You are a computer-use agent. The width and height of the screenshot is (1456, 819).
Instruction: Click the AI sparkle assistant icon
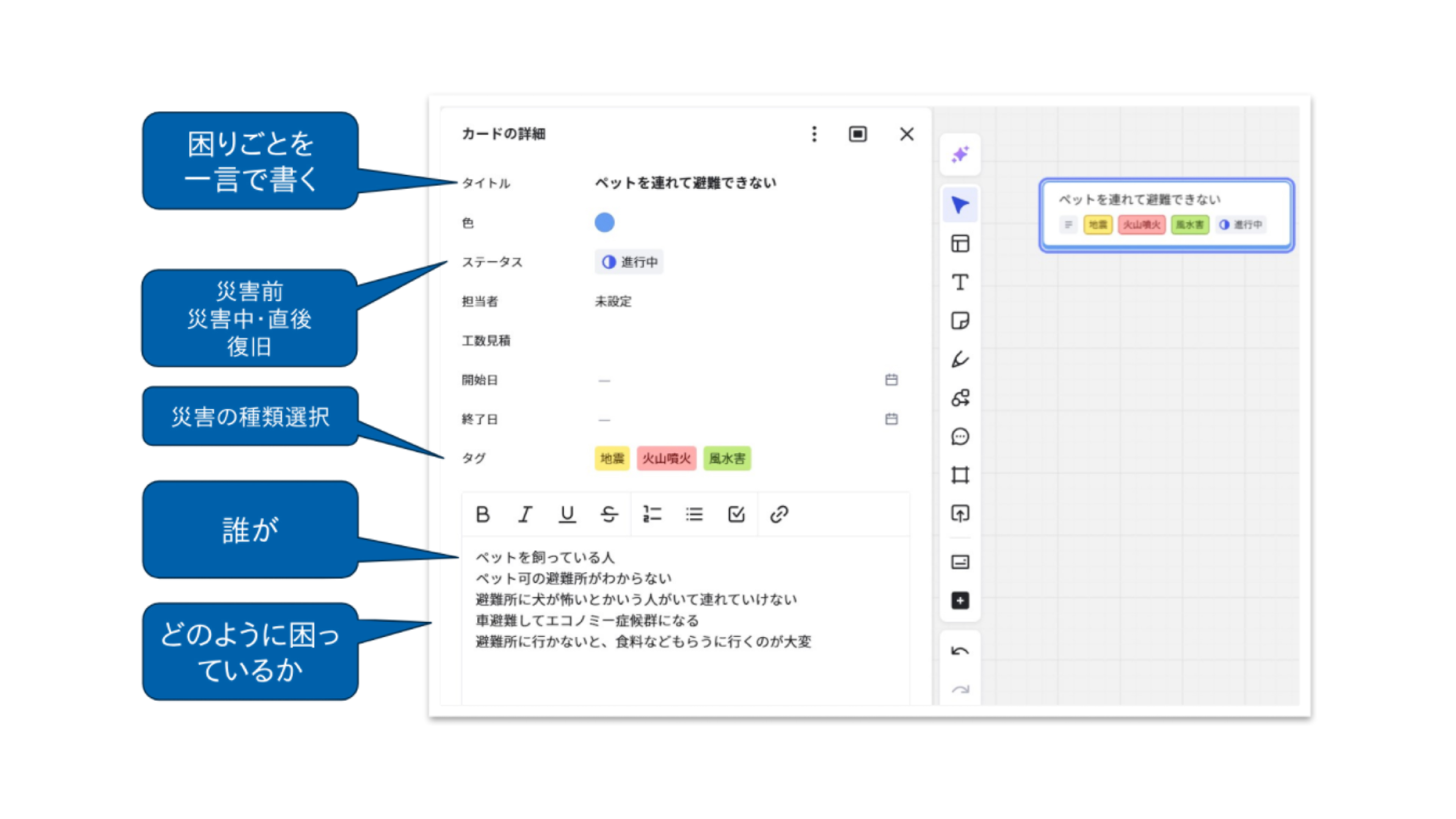(960, 154)
